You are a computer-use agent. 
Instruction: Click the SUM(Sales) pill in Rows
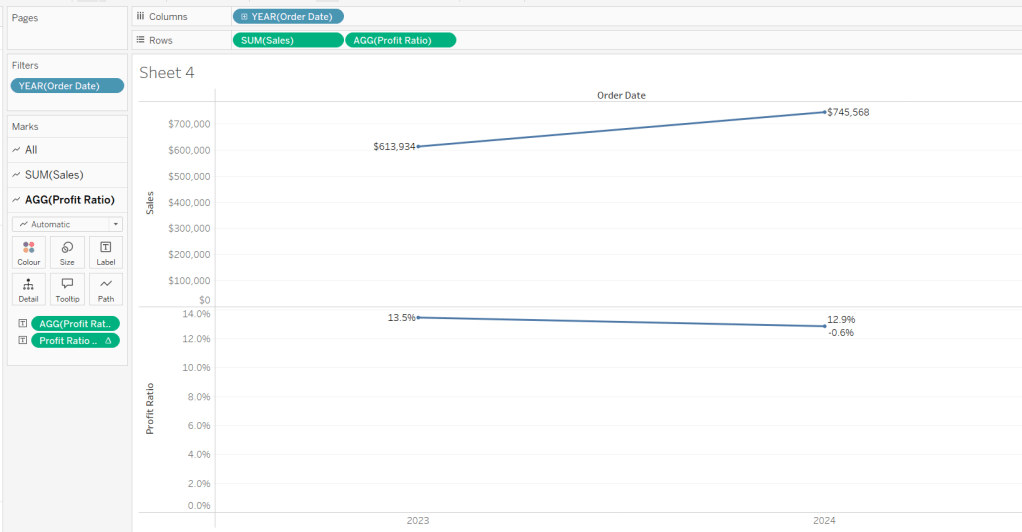pos(286,40)
